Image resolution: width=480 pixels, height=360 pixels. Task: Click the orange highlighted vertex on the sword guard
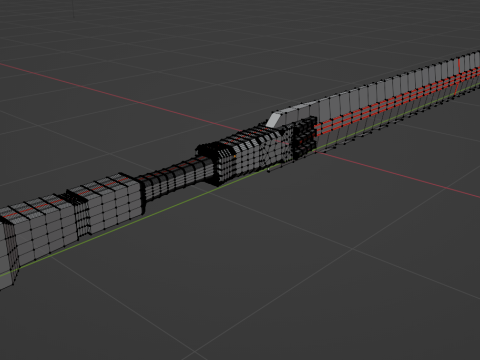click(235, 156)
